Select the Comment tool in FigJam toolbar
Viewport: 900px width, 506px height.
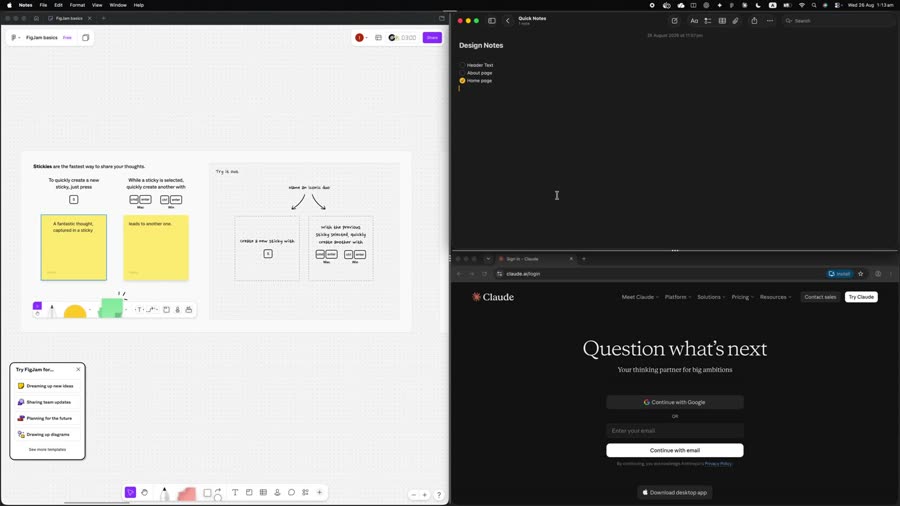[292, 492]
